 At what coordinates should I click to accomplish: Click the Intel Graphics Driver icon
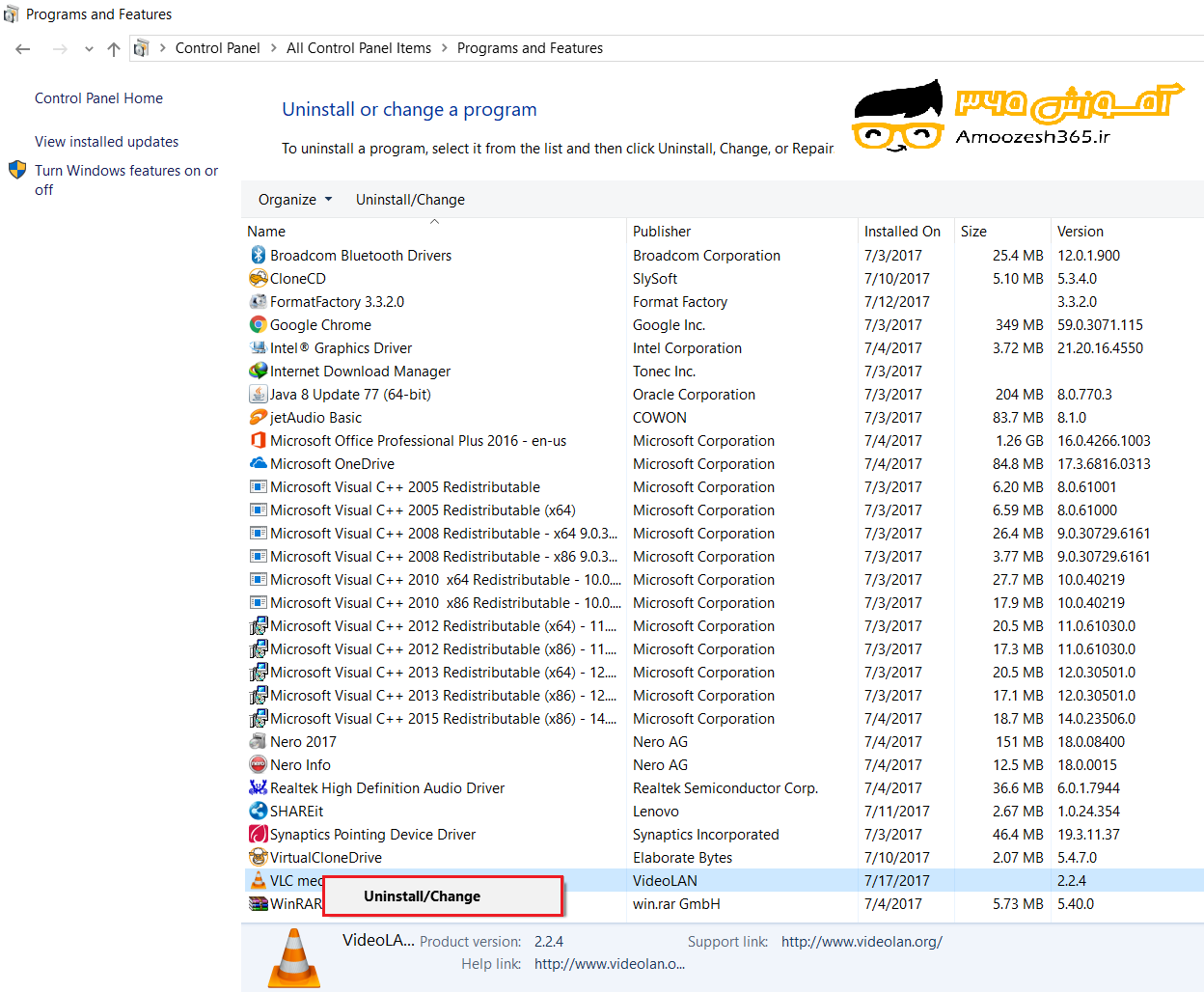click(258, 347)
